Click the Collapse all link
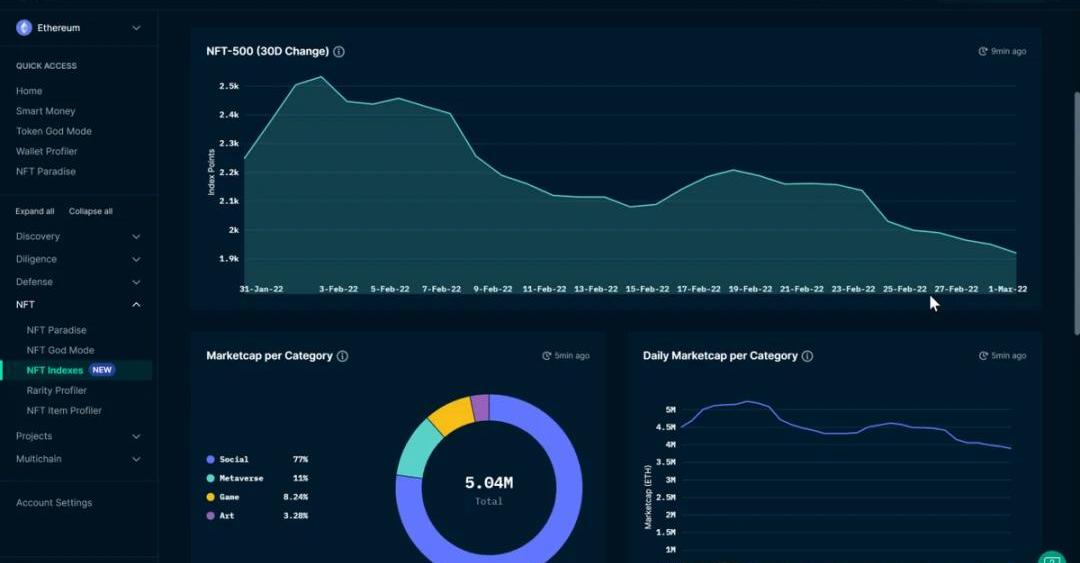The image size is (1080, 563). click(90, 212)
